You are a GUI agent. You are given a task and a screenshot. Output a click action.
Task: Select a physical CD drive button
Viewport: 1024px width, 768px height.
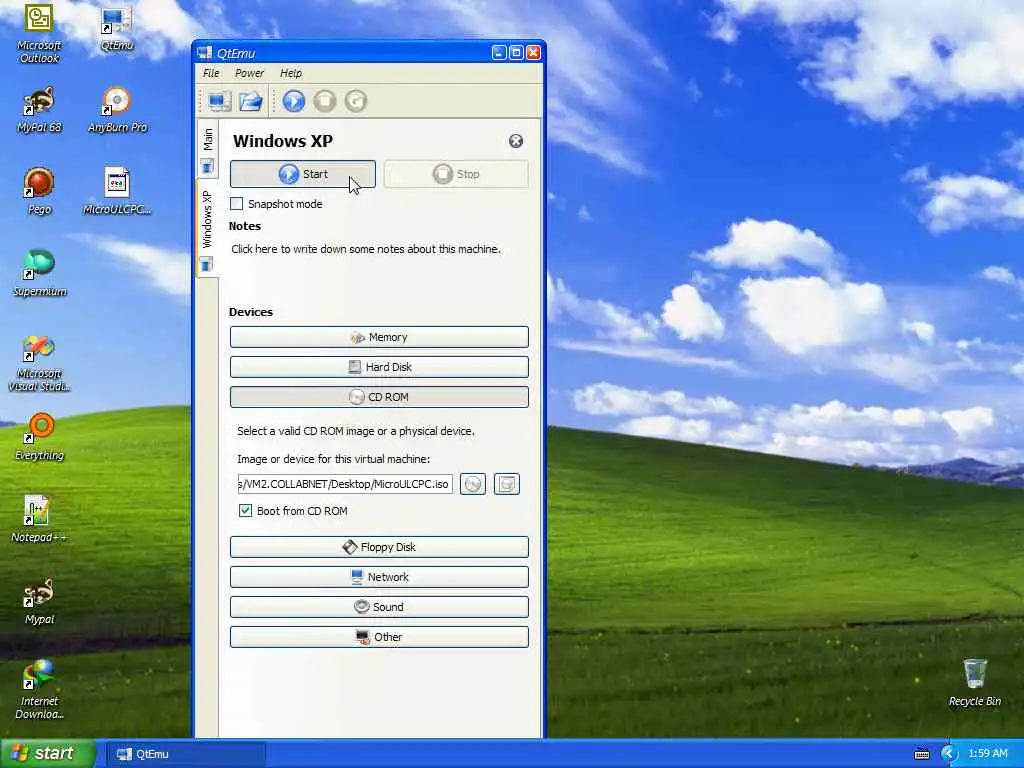point(473,484)
